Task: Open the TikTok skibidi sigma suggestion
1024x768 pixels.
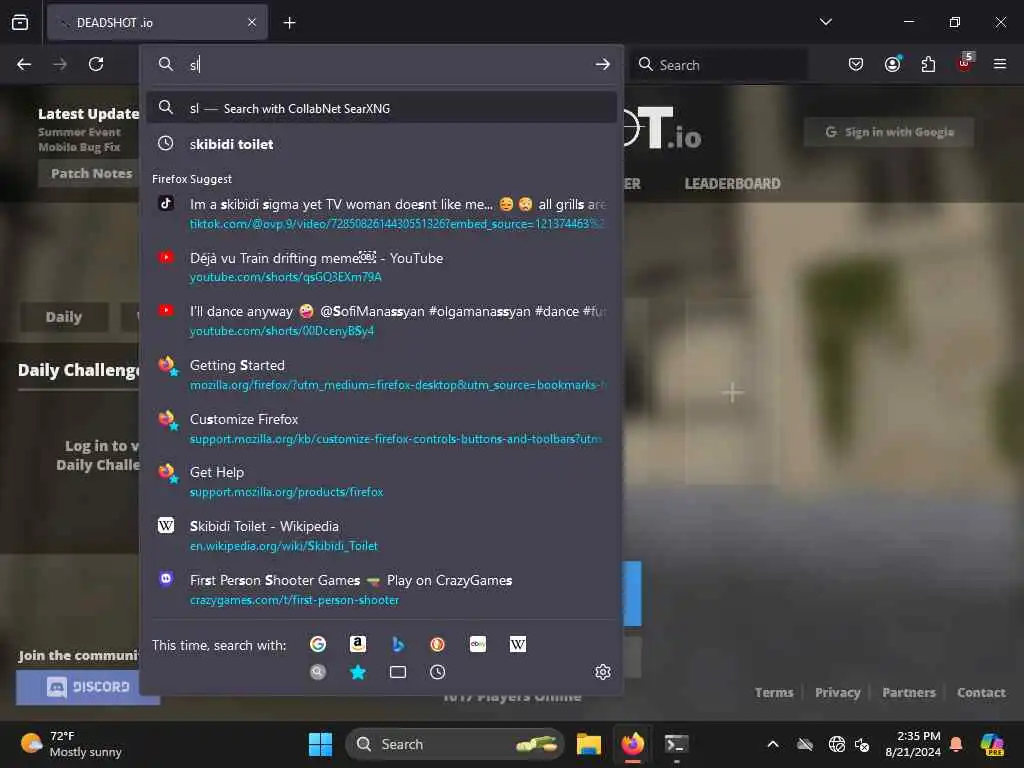Action: click(382, 214)
